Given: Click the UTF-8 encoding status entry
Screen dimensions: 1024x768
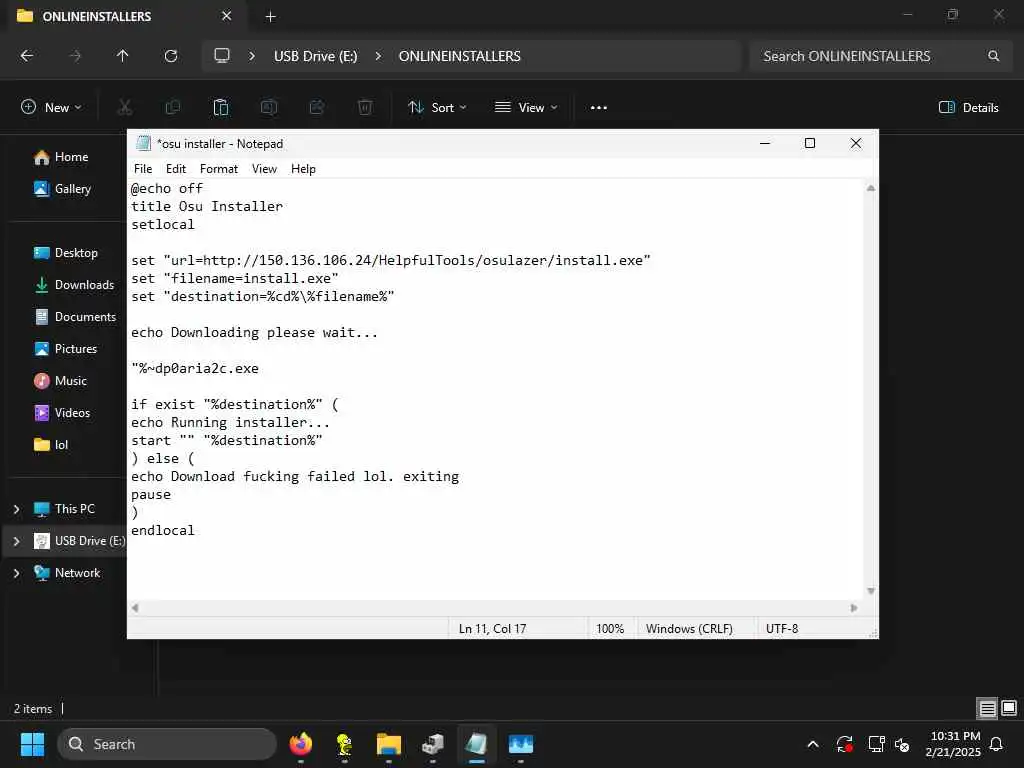Looking at the screenshot, I should (782, 629).
